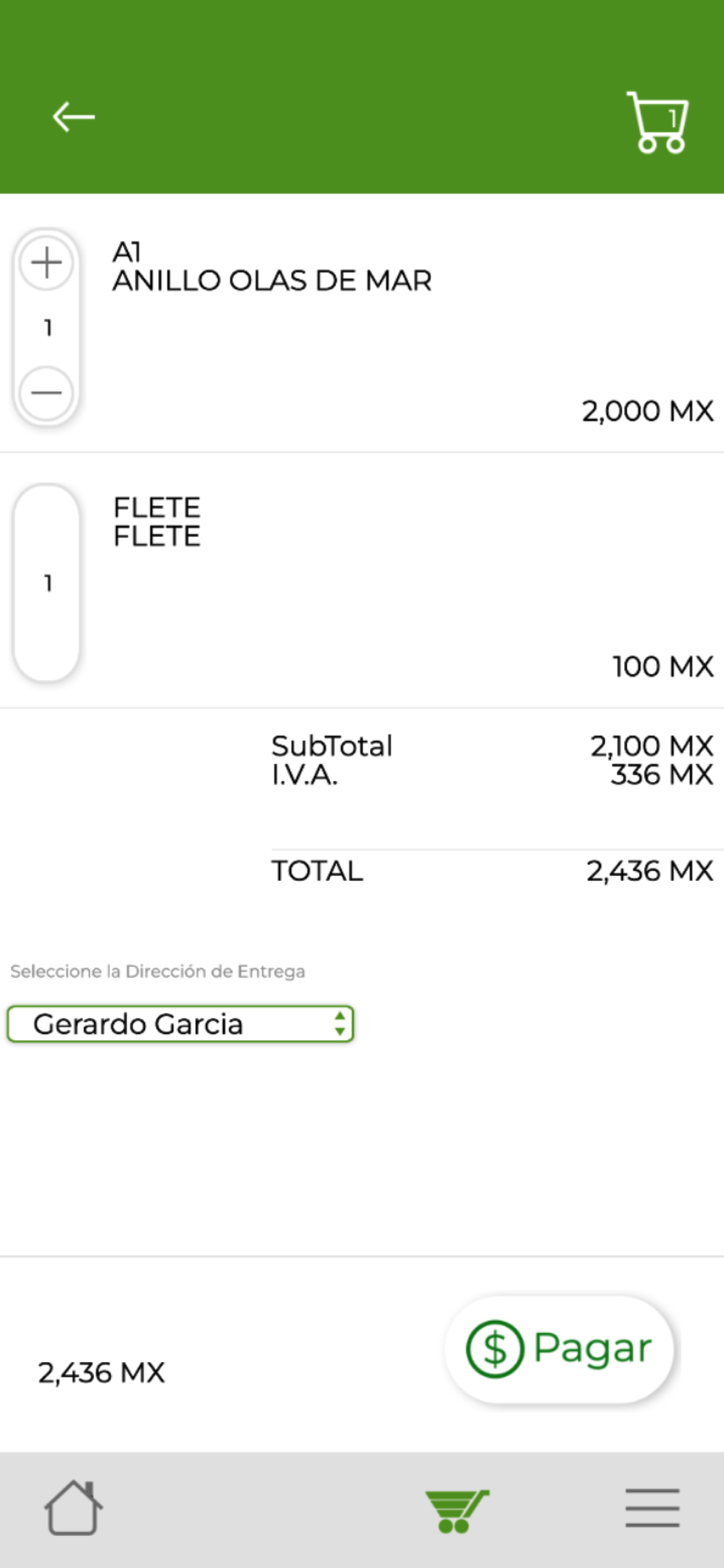Increase quantity of Anillo Olas de Mar
Image resolution: width=724 pixels, height=1568 pixels.
click(46, 263)
